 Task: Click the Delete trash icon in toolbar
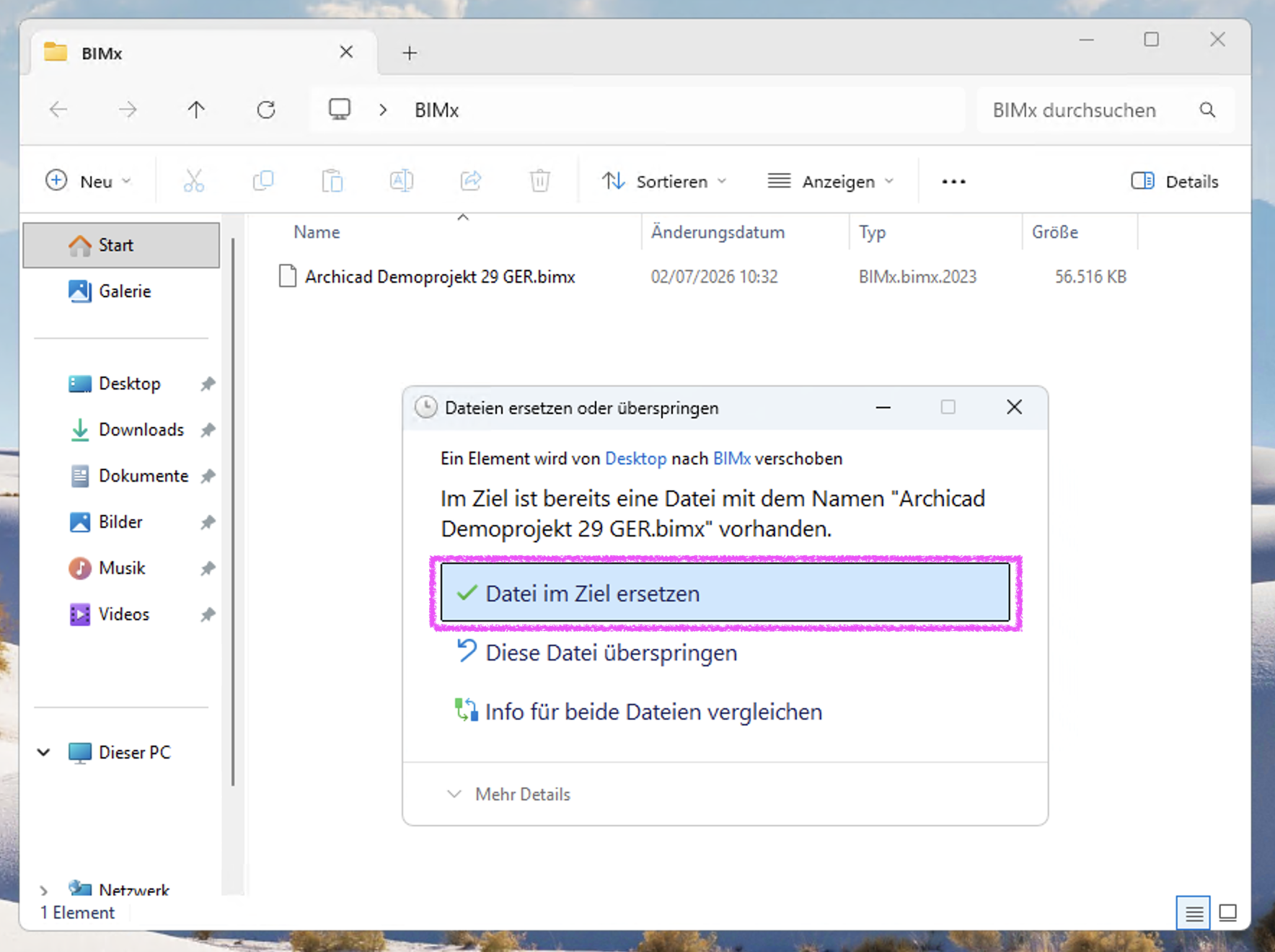[540, 181]
